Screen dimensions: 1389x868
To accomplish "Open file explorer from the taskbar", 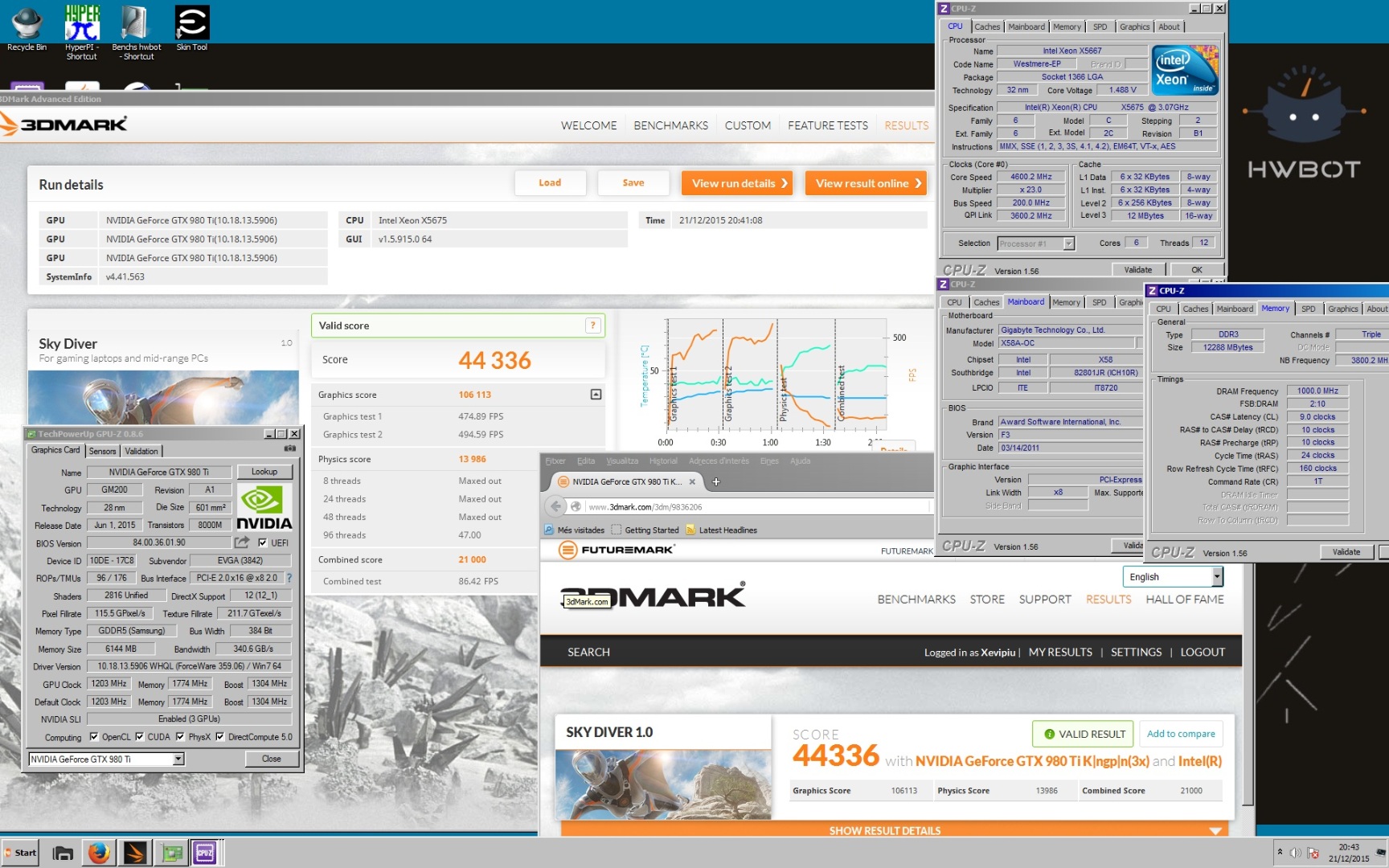I will tap(63, 853).
